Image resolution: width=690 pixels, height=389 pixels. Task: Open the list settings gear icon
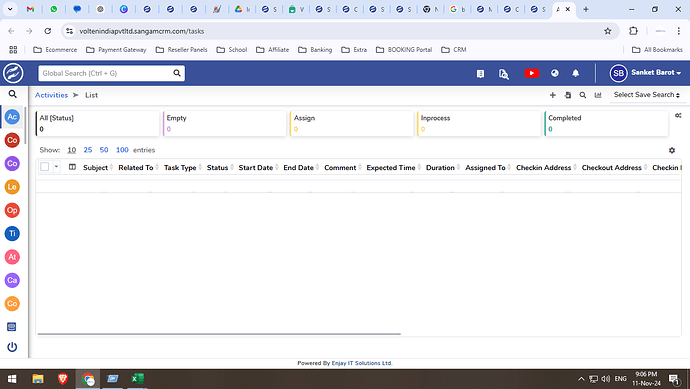point(672,150)
